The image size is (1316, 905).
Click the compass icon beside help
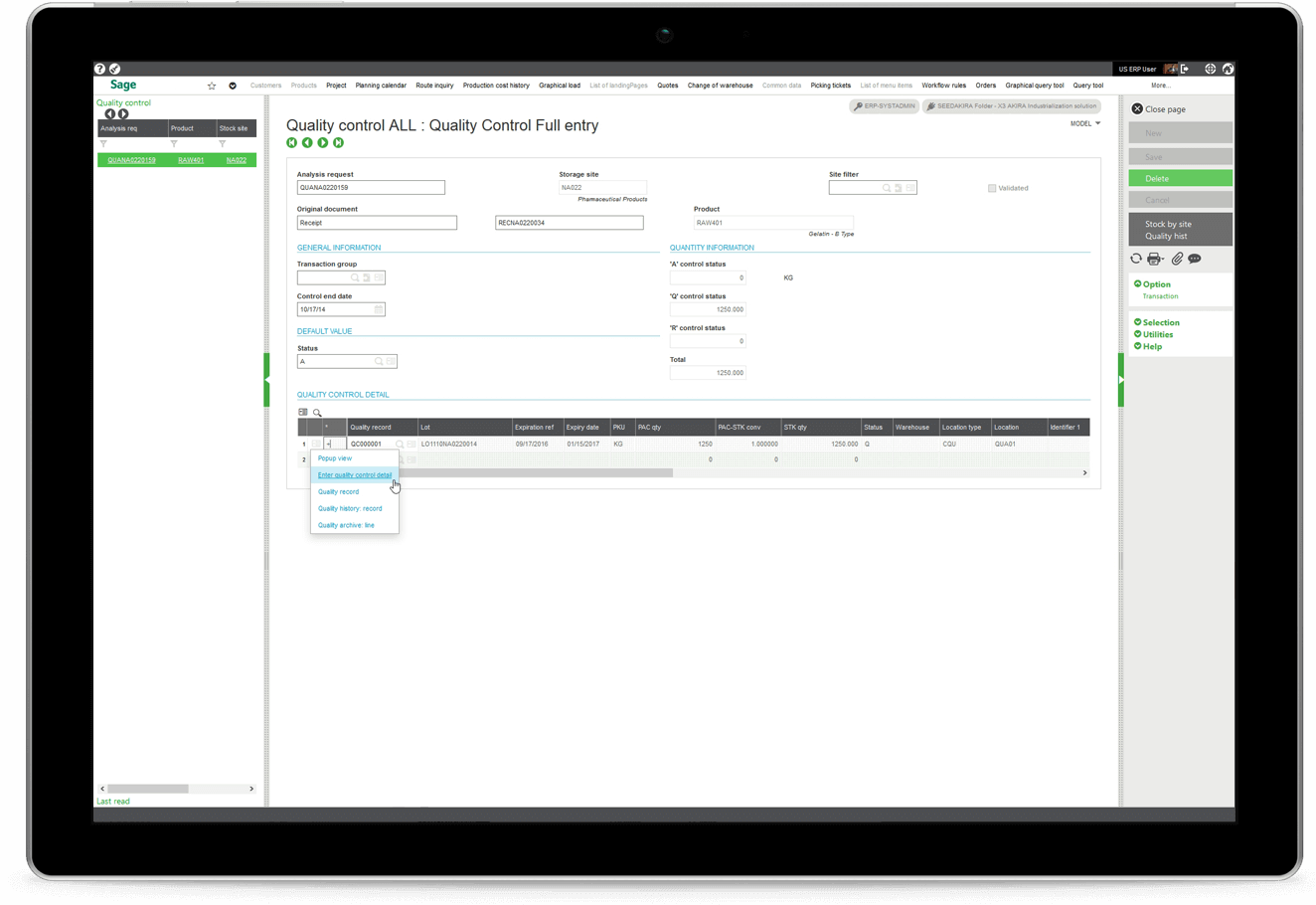point(115,69)
